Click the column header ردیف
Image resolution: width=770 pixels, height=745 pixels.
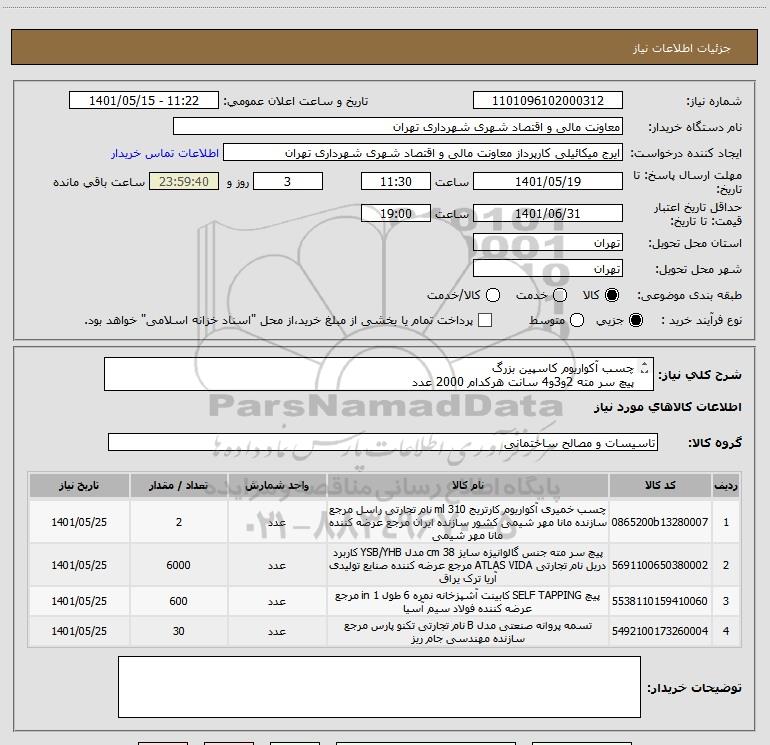pos(726,485)
